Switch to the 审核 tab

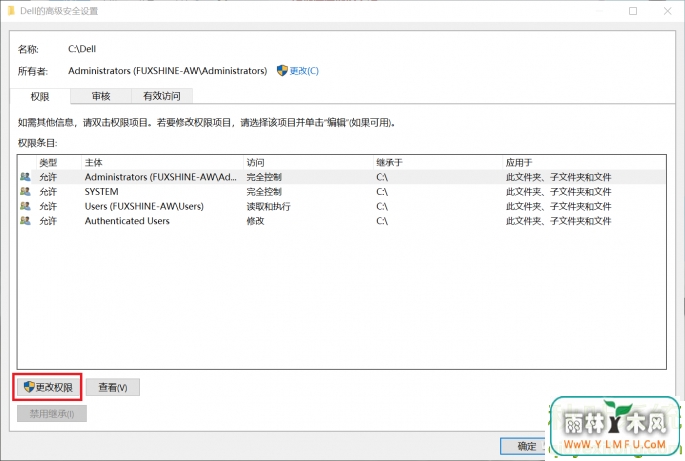[x=101, y=96]
